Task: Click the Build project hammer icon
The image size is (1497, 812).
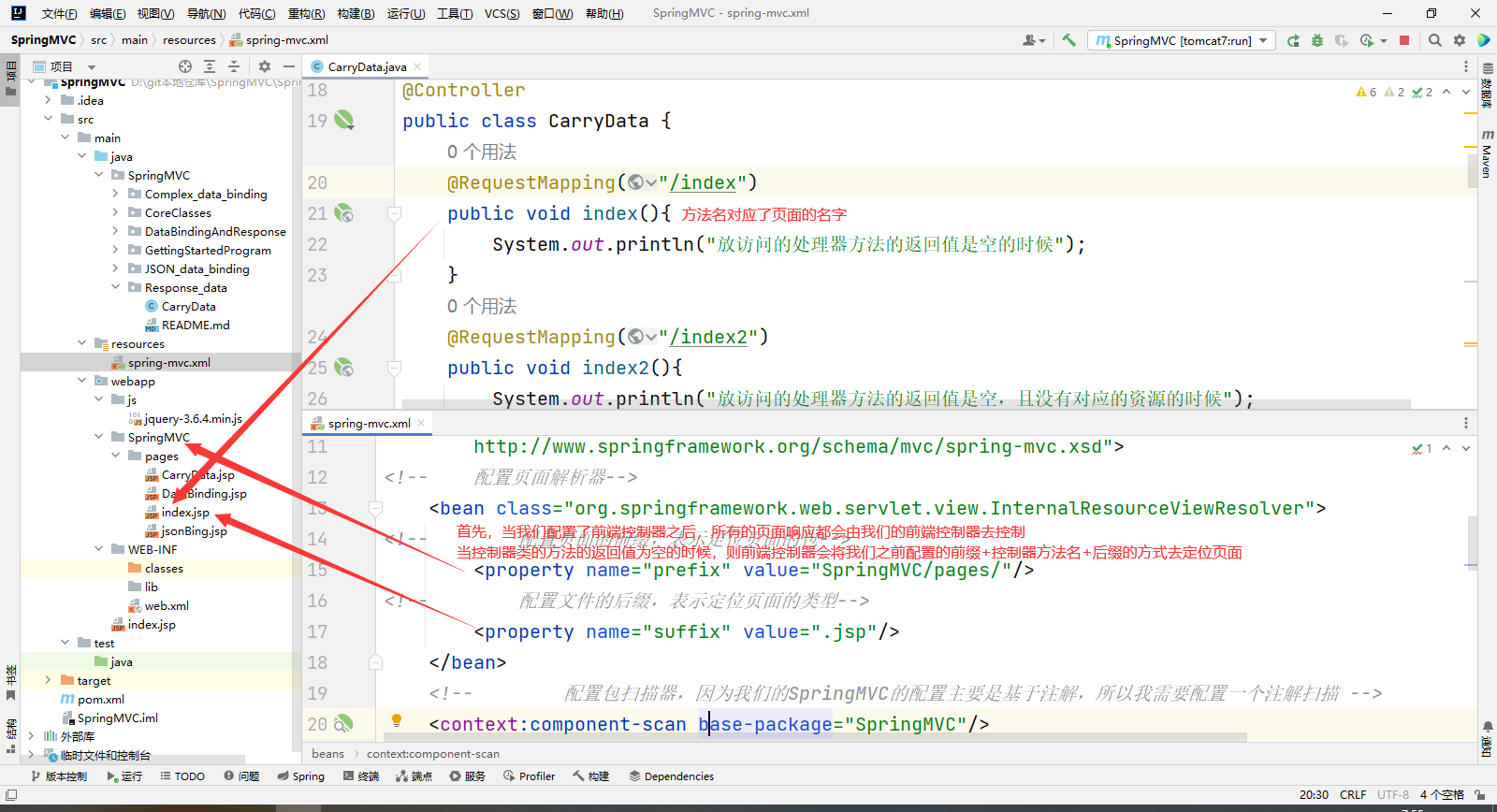Action: click(1068, 40)
